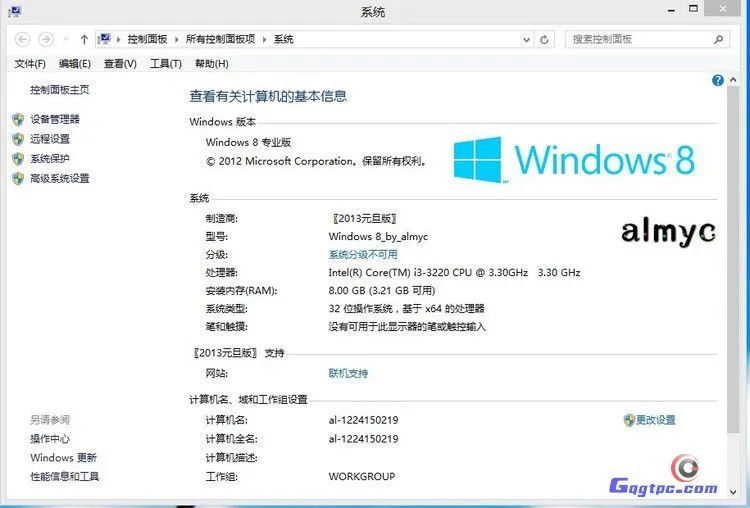Refresh the System control panel page

point(544,40)
